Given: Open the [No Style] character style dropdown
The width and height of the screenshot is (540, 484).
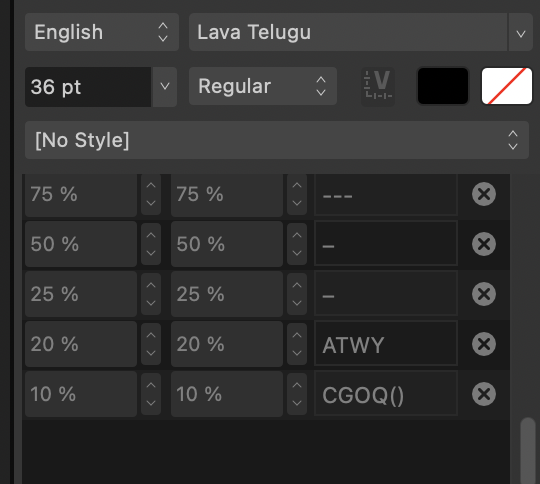Looking at the screenshot, I should (277, 140).
